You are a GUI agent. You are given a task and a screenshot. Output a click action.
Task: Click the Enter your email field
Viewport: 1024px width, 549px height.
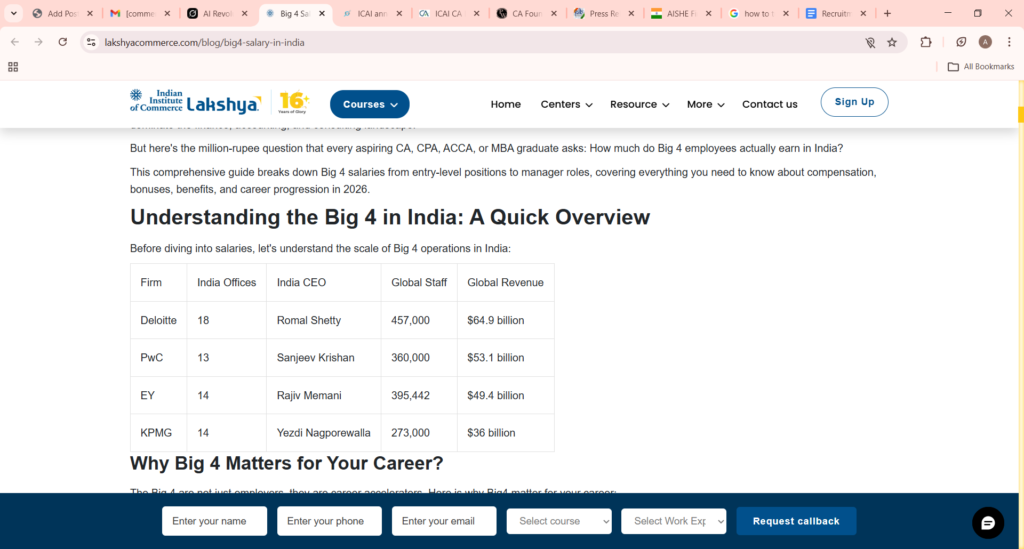tap(444, 521)
